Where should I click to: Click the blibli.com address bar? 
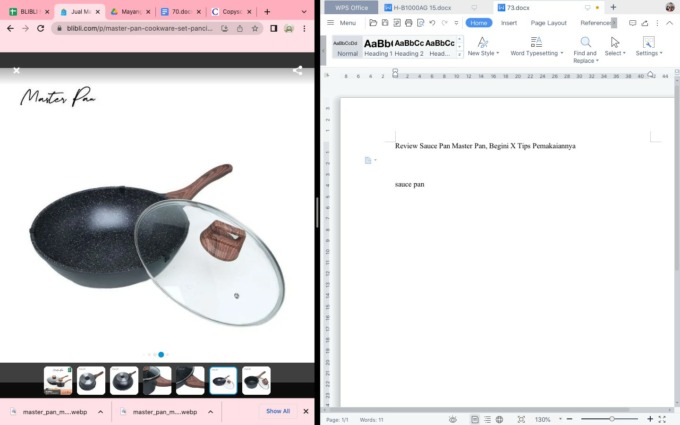(139, 28)
